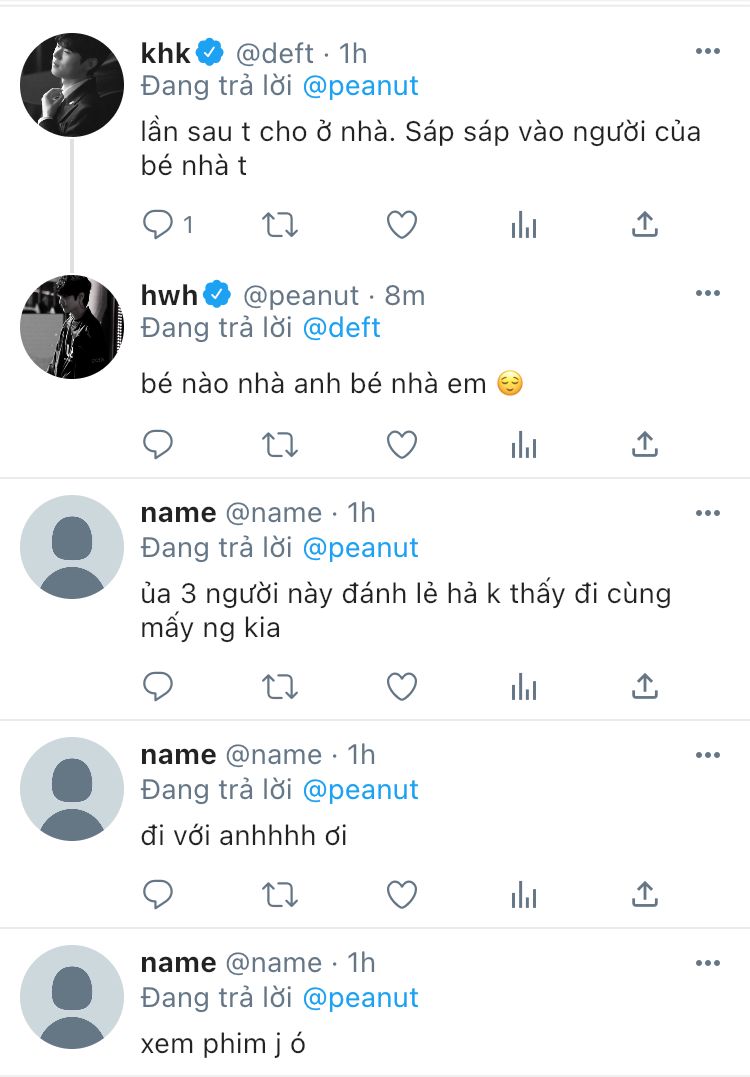The height and width of the screenshot is (1077, 750).
Task: Retweet khk's reply about staying home
Action: 280,226
